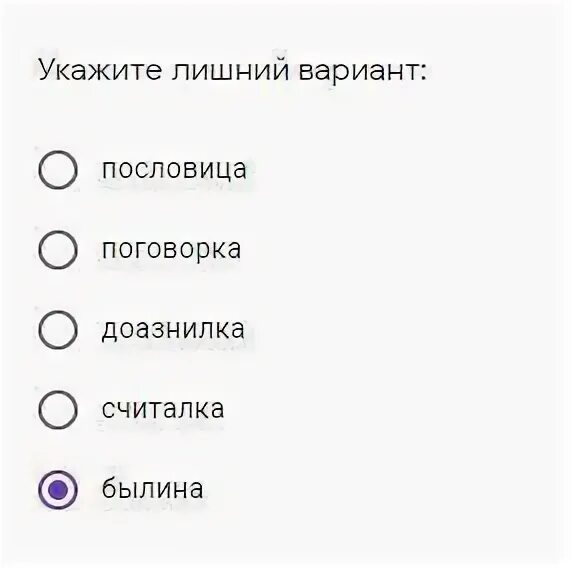
Task: Click the 'доазнилка' option label text
Action: tap(173, 329)
